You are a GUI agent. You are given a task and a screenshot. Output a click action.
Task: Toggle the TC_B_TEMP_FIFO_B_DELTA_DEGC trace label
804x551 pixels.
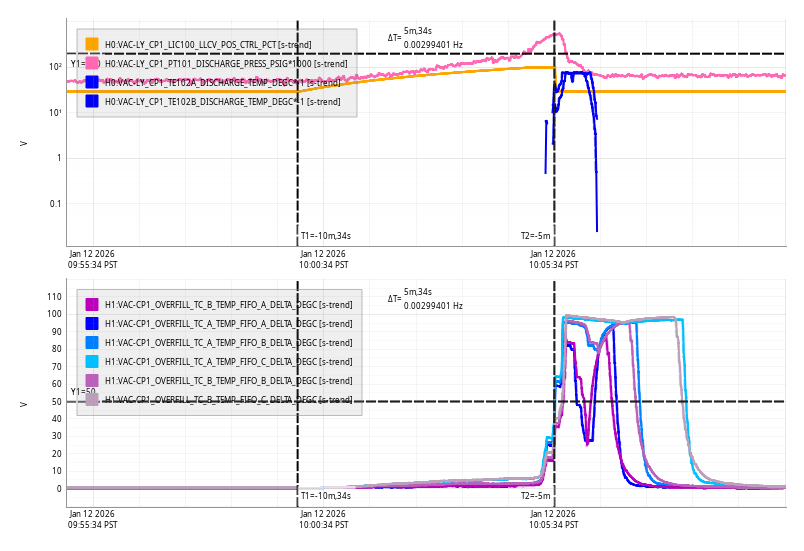tap(228, 380)
